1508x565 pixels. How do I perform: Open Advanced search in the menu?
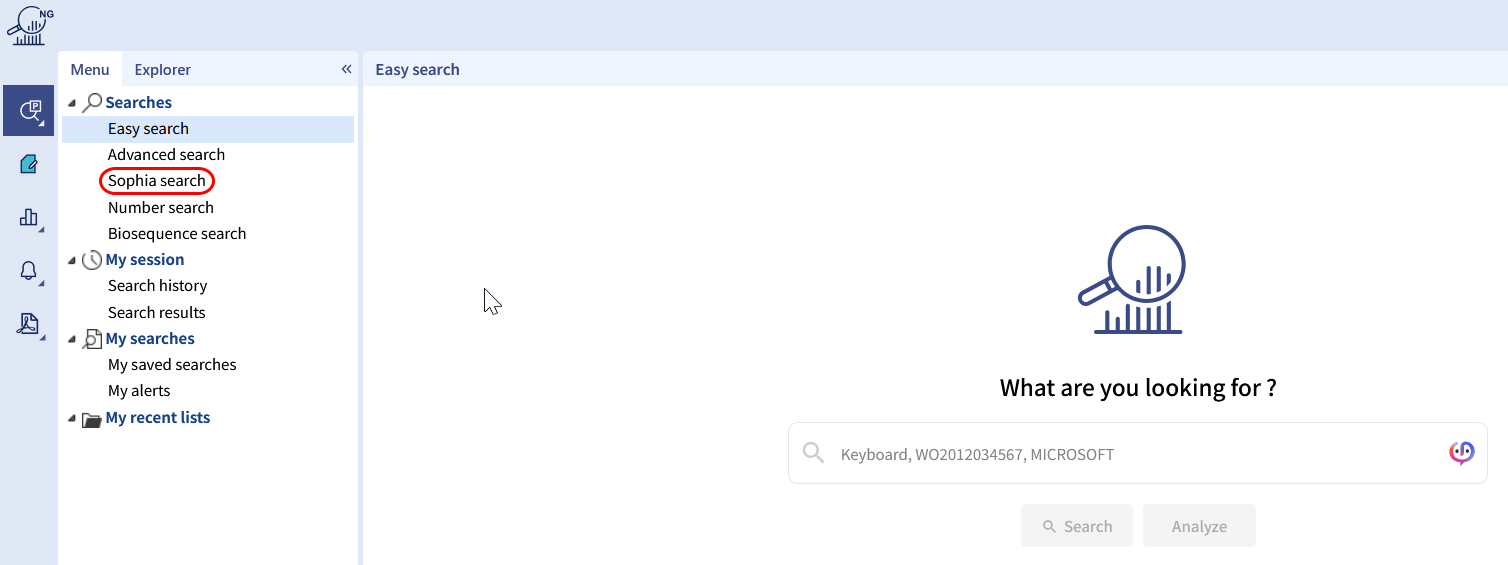click(166, 155)
